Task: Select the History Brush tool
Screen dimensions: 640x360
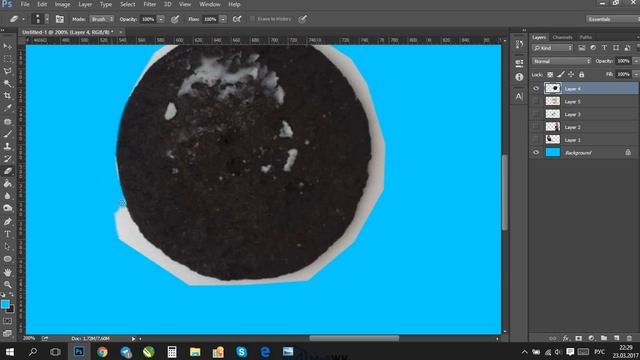Action: [7, 159]
